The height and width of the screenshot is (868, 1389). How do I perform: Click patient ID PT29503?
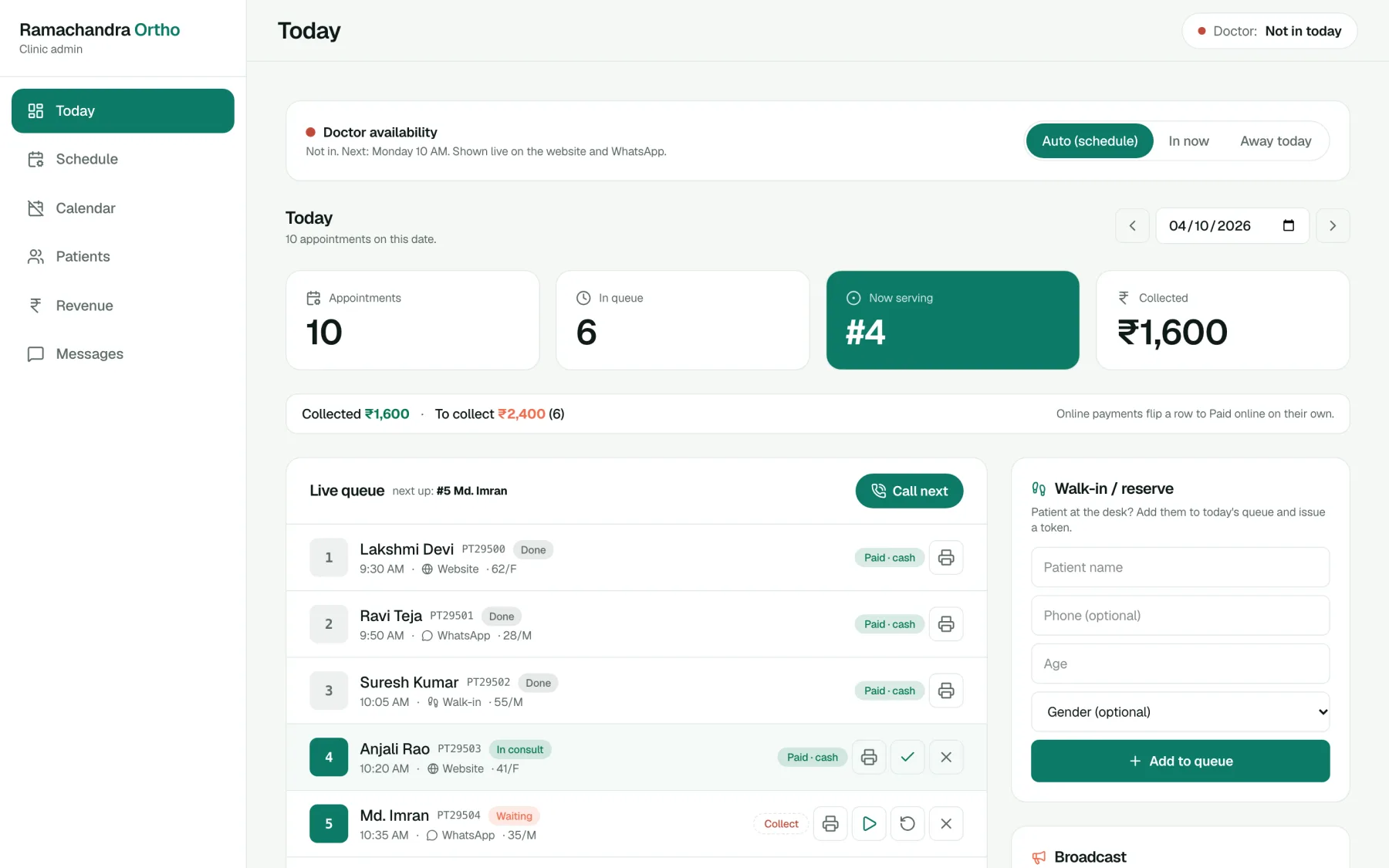pyautogui.click(x=459, y=748)
